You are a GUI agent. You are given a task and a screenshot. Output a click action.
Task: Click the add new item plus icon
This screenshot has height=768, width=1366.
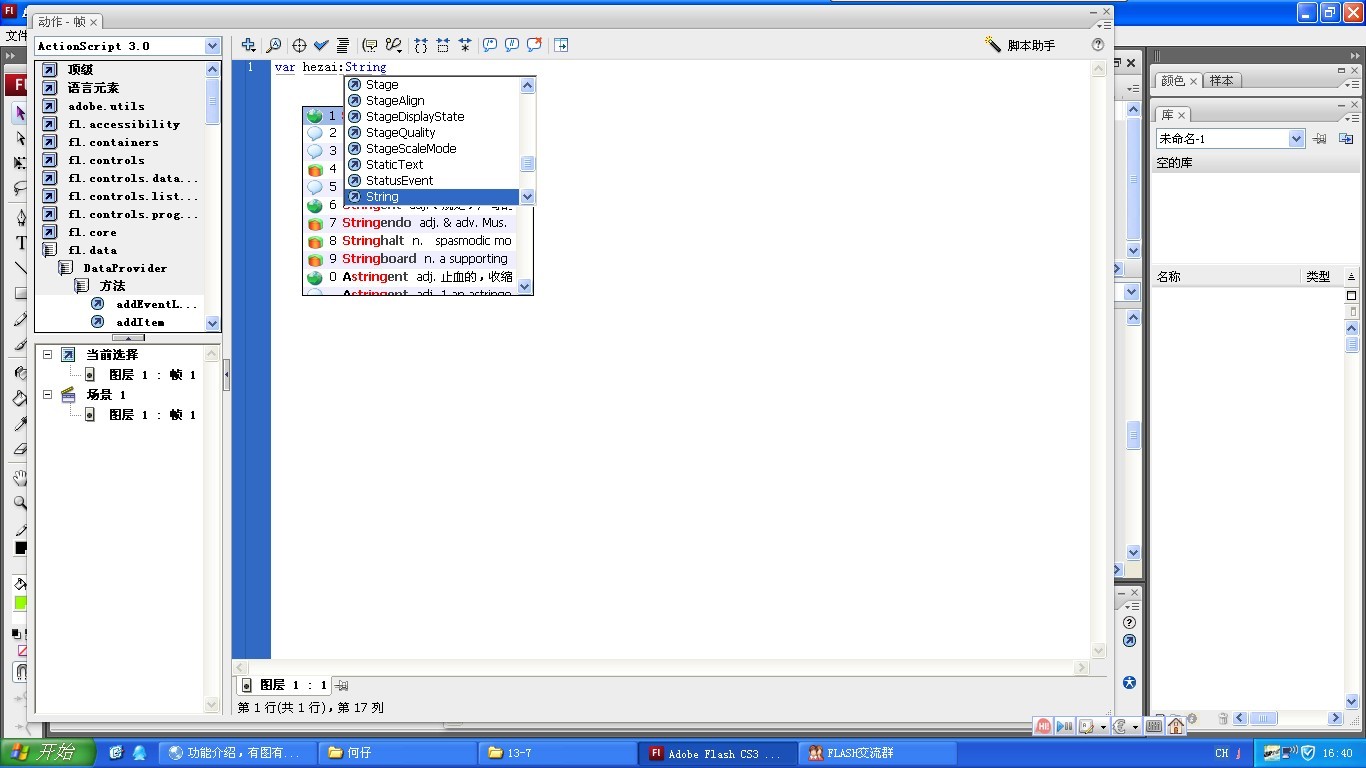point(249,45)
